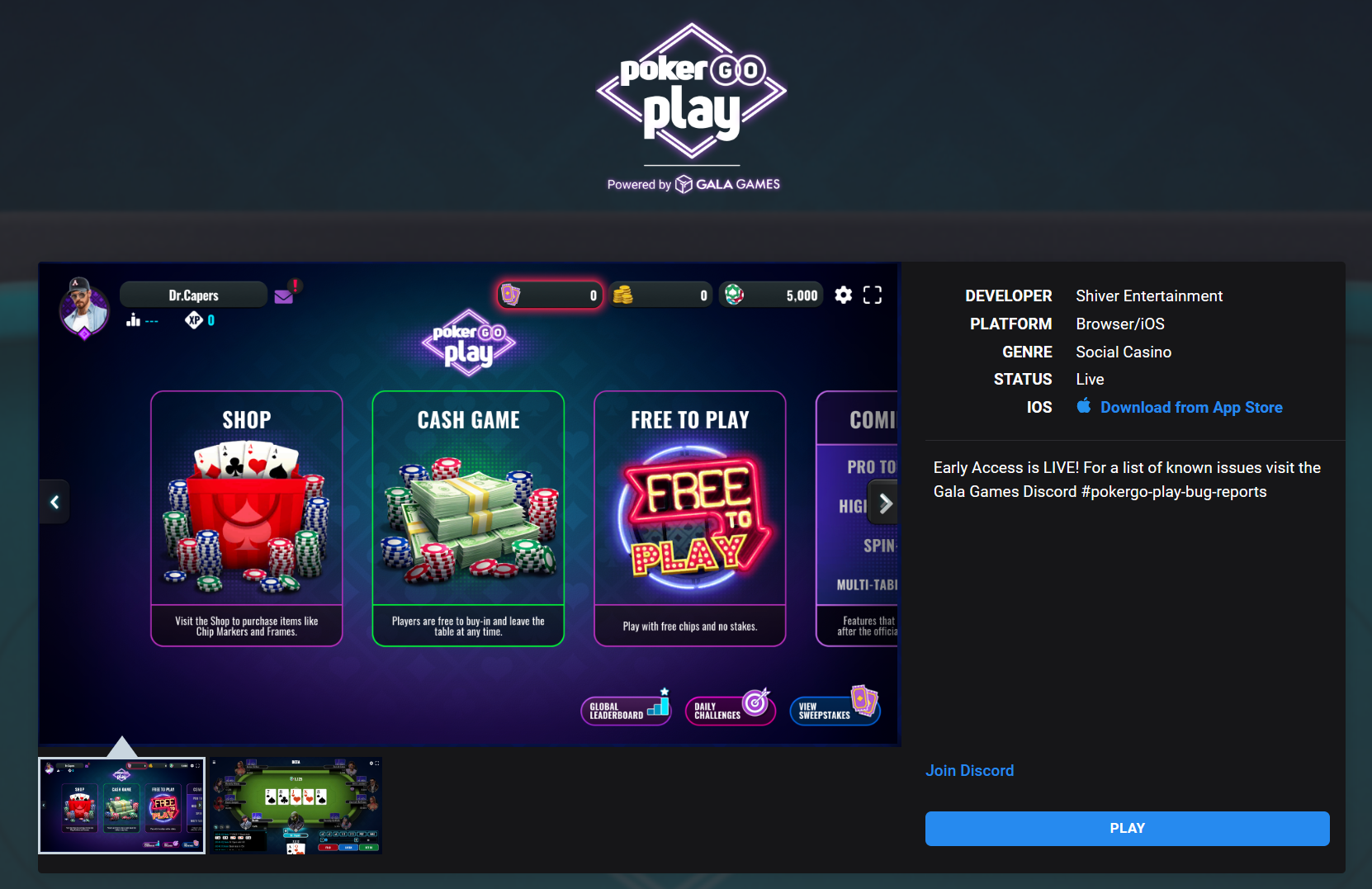
Task: Click the sweepstakes ticket balance icon
Action: 511,295
